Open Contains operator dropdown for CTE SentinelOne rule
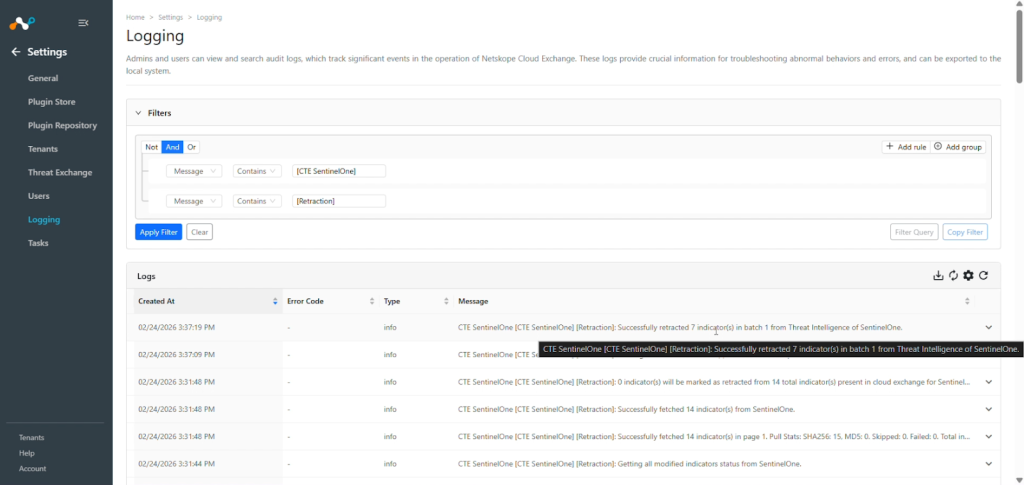1024x485 pixels. 257,171
